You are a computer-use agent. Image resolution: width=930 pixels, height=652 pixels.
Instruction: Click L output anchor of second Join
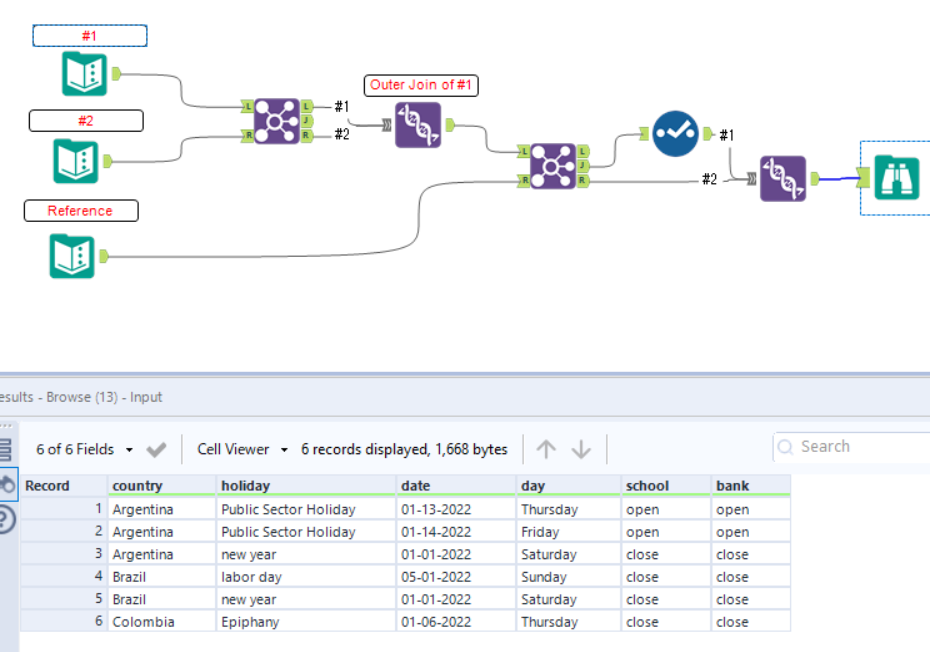tap(582, 152)
